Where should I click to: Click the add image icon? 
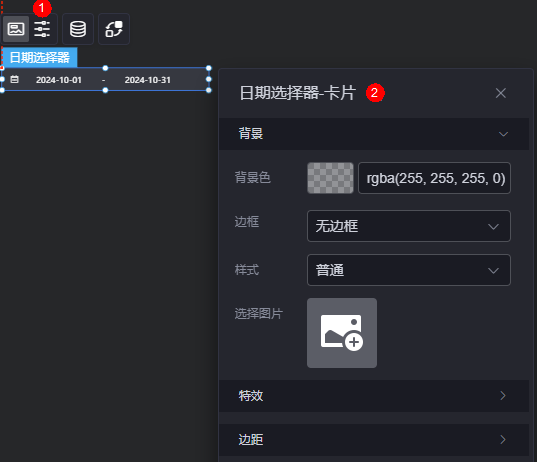(342, 333)
